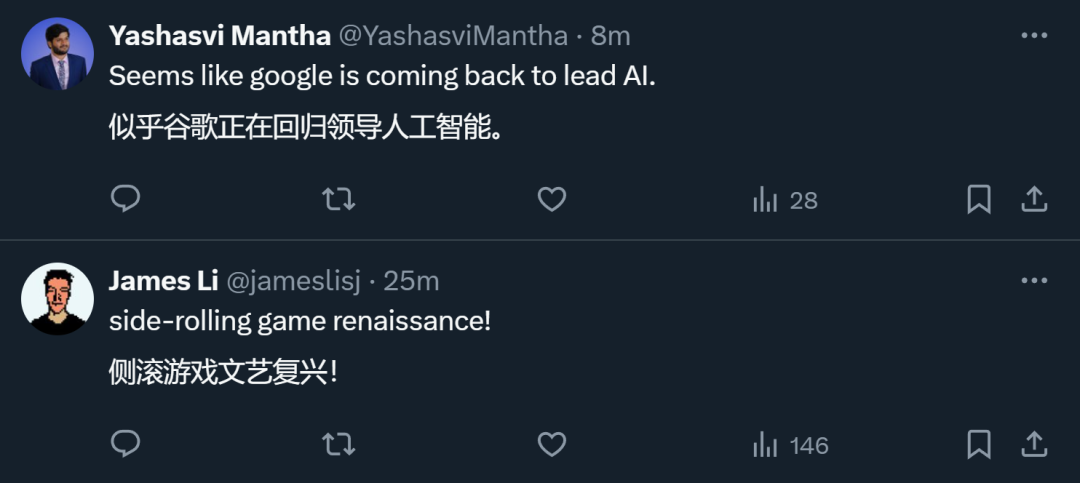The image size is (1080, 483).
Task: Open more options for James Li's tweet
Action: (1034, 280)
